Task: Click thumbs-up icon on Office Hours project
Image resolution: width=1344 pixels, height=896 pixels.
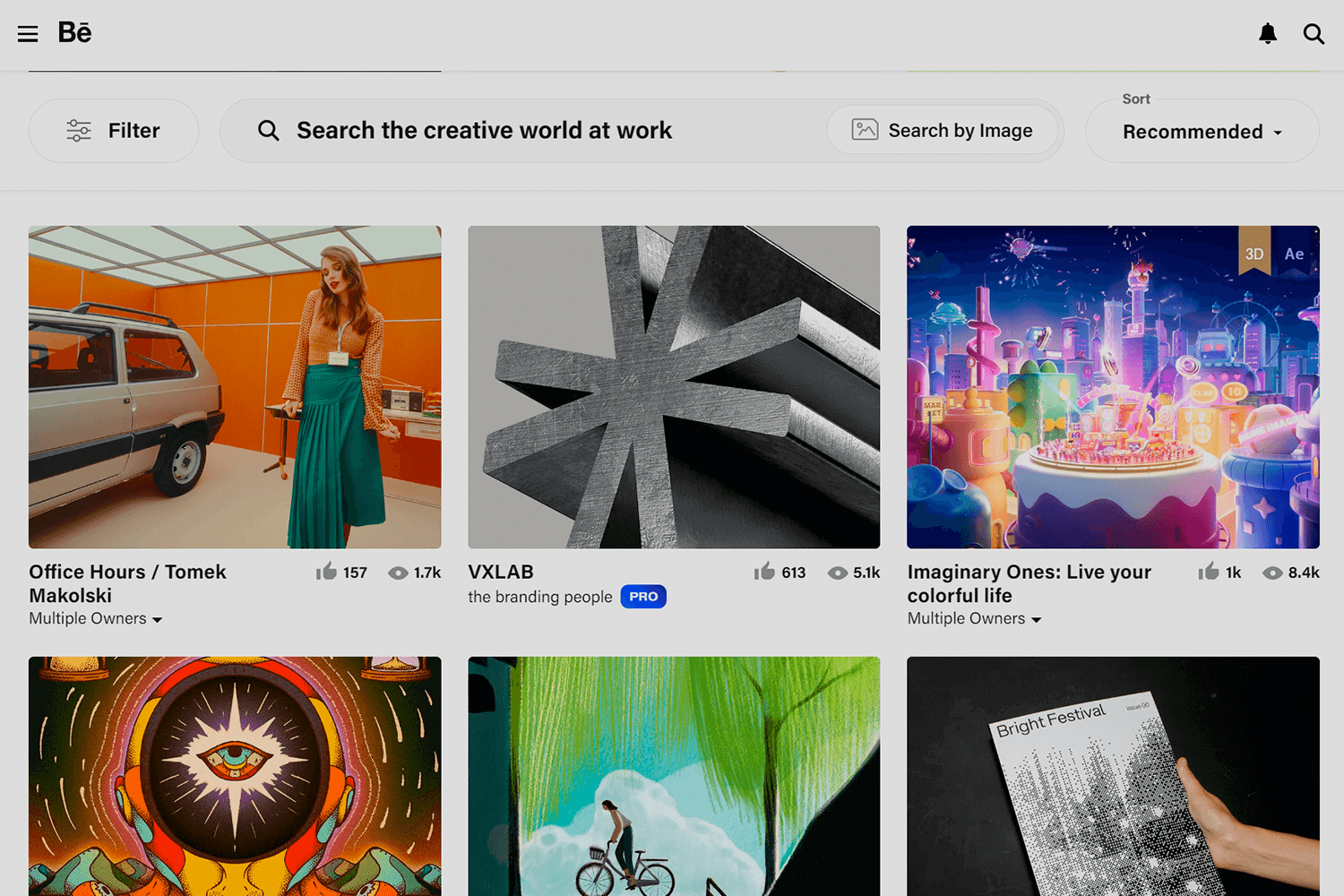Action: (x=326, y=571)
